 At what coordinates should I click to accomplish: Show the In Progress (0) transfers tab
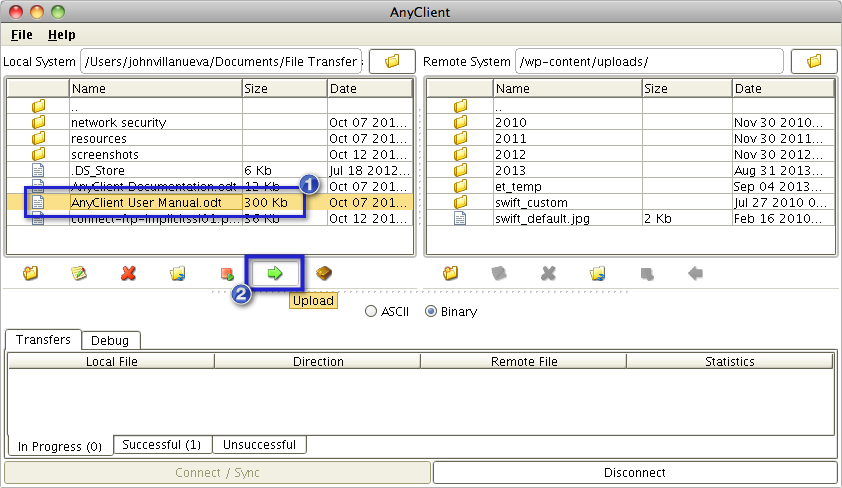60,446
